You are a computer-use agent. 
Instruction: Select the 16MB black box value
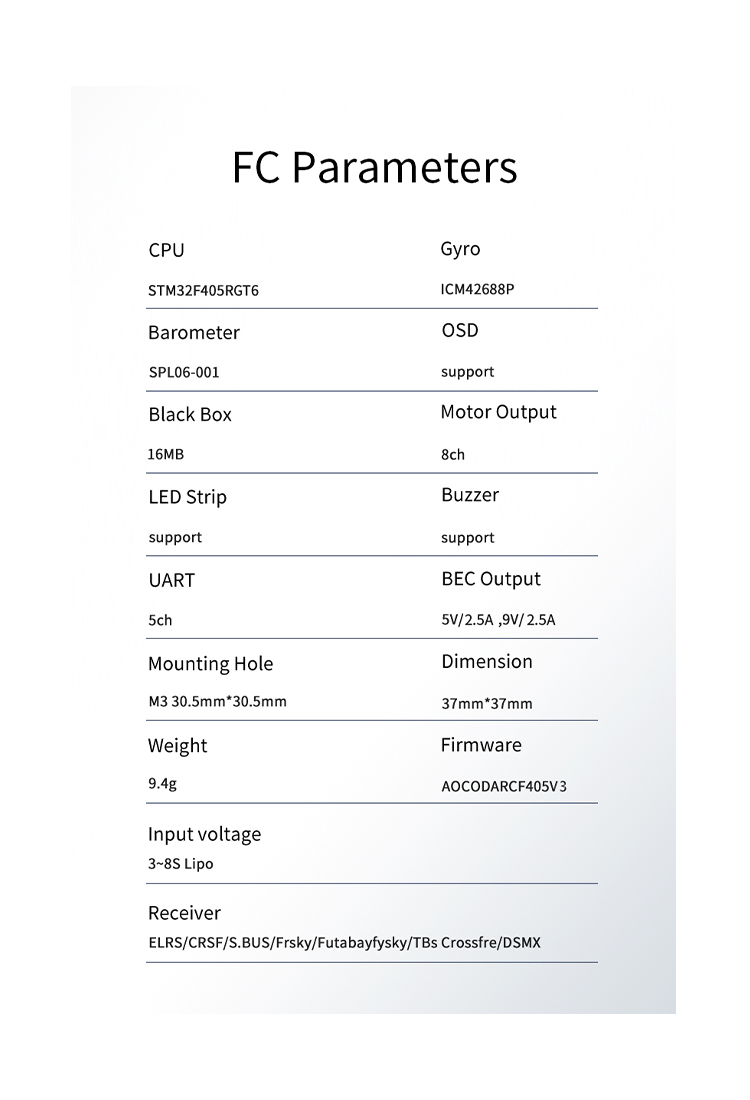[165, 454]
